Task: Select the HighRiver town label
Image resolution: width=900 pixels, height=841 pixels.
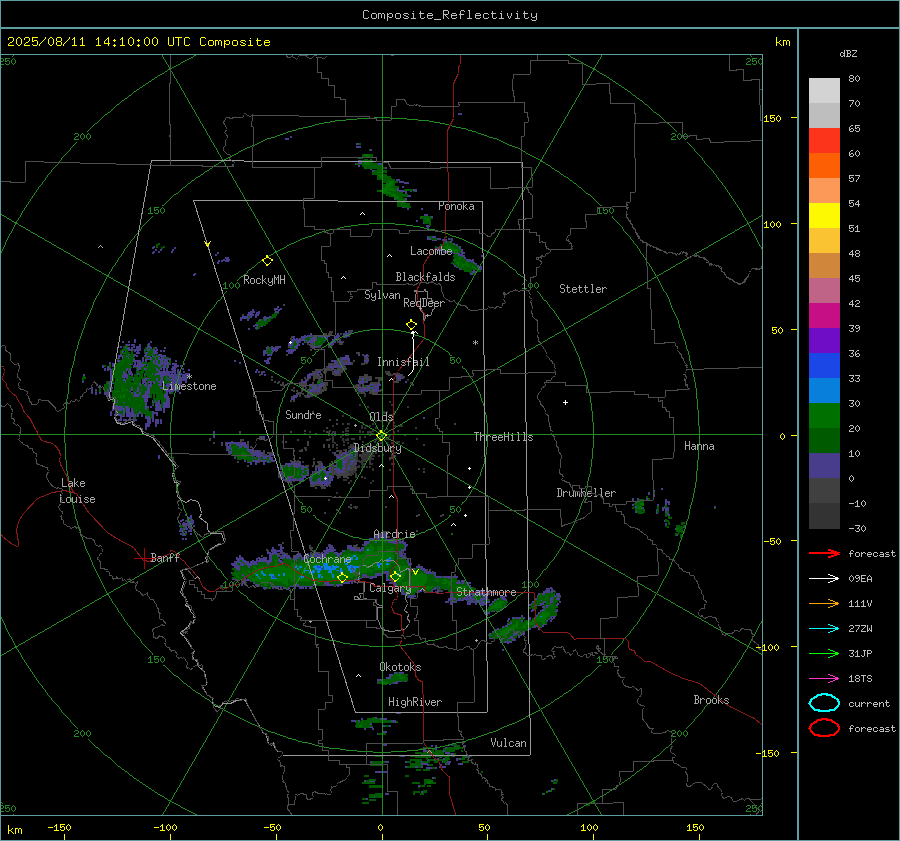Action: coord(415,702)
